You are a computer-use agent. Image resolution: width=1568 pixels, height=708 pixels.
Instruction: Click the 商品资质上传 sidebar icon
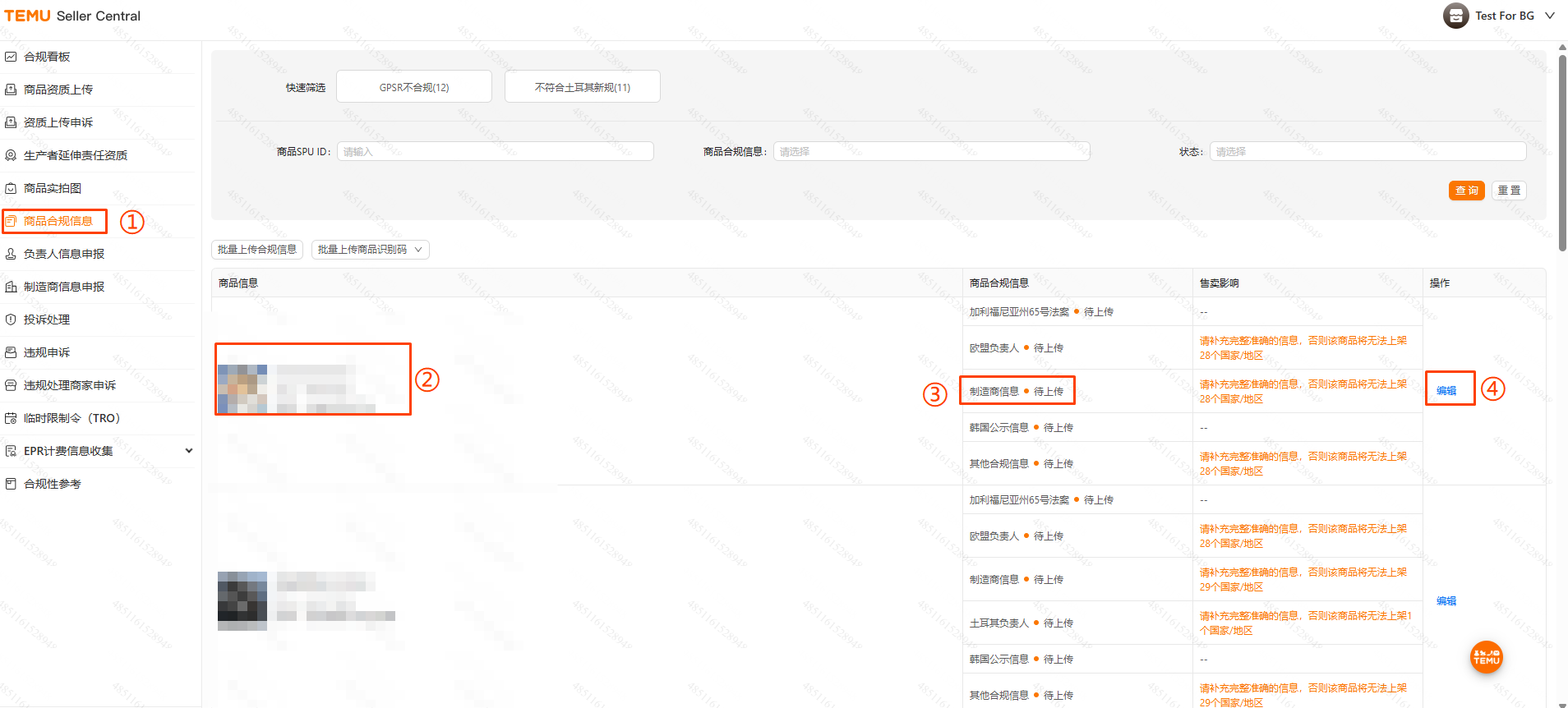pos(11,90)
